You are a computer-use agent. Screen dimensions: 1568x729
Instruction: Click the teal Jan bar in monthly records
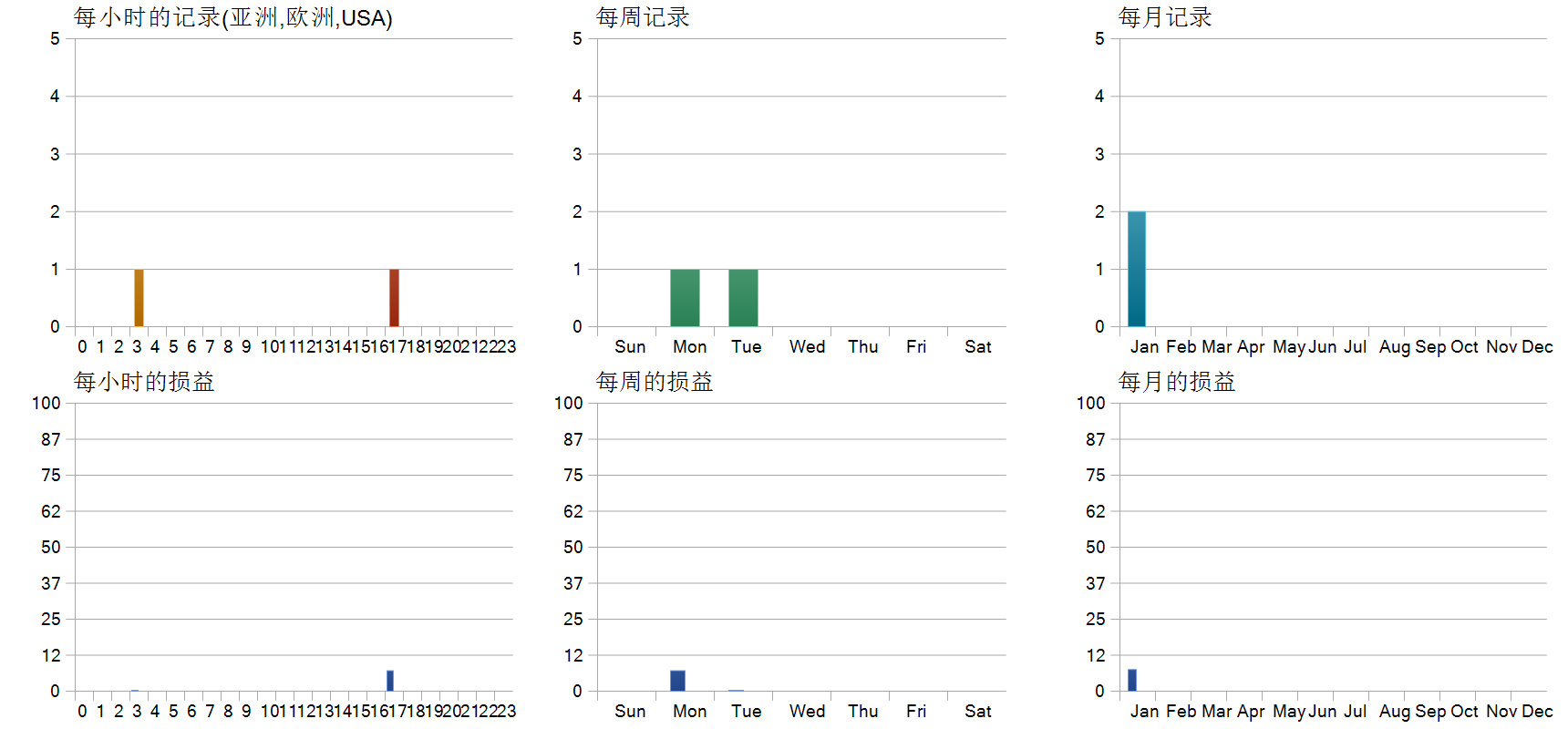[1137, 269]
